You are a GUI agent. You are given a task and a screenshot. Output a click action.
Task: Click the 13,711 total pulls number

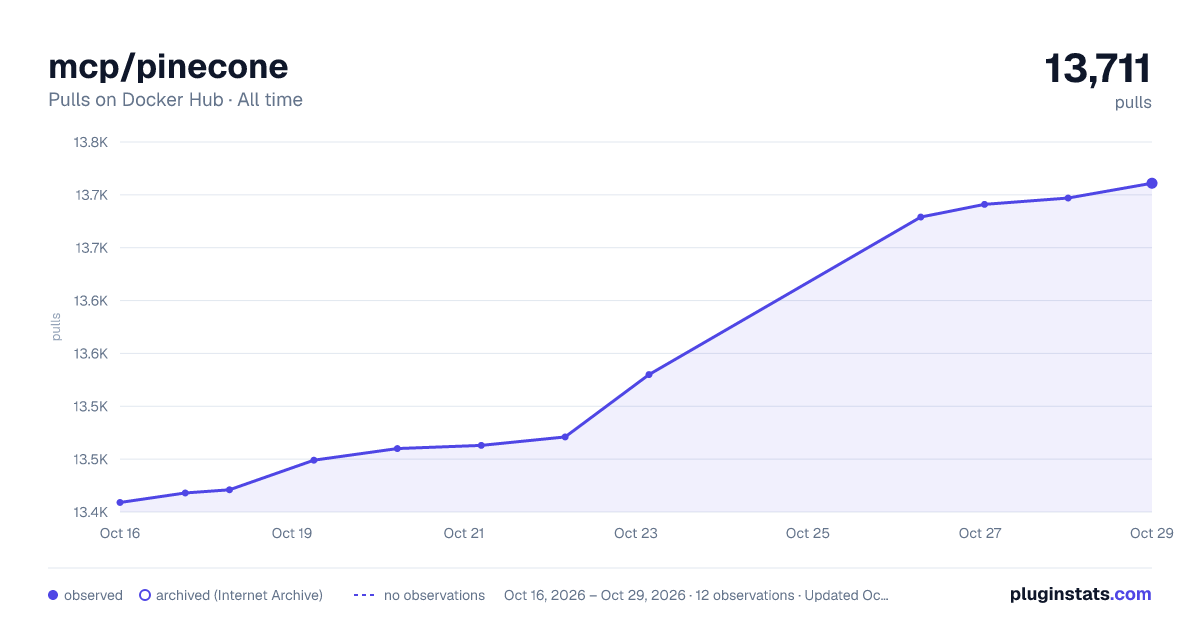1098,69
